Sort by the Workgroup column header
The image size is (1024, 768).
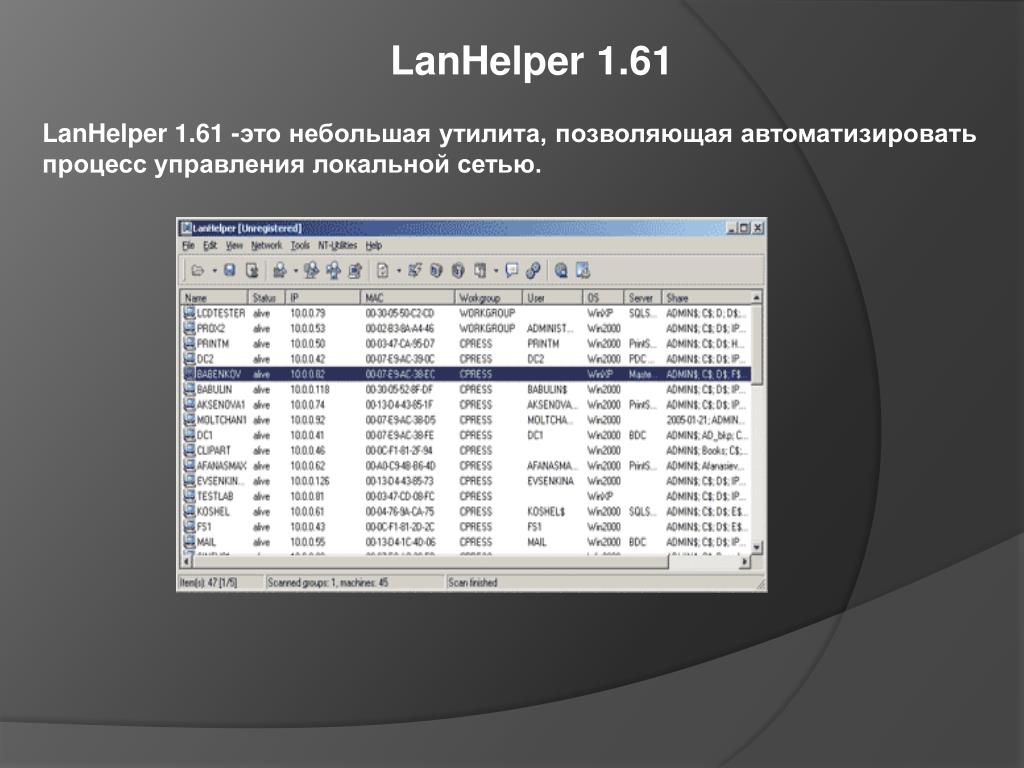pos(488,298)
